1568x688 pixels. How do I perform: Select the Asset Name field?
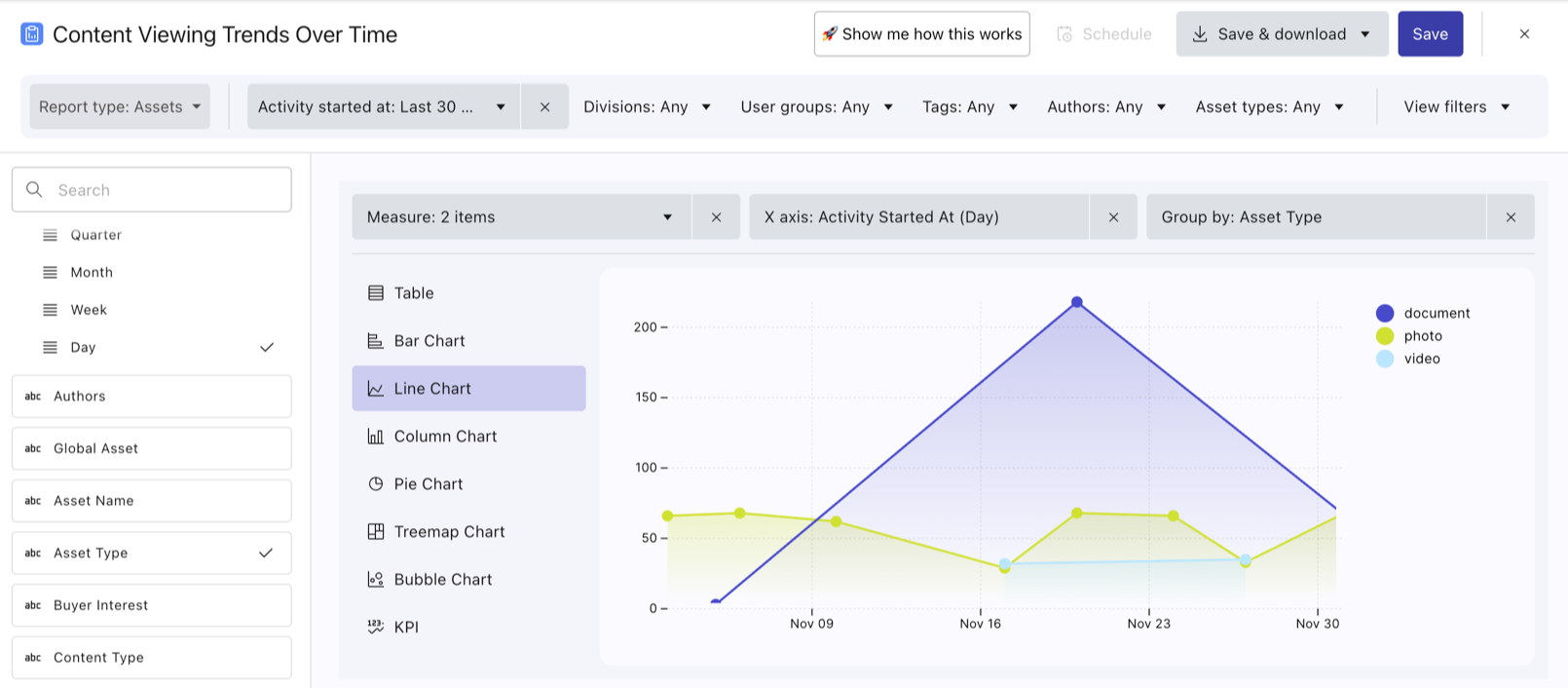tap(152, 501)
